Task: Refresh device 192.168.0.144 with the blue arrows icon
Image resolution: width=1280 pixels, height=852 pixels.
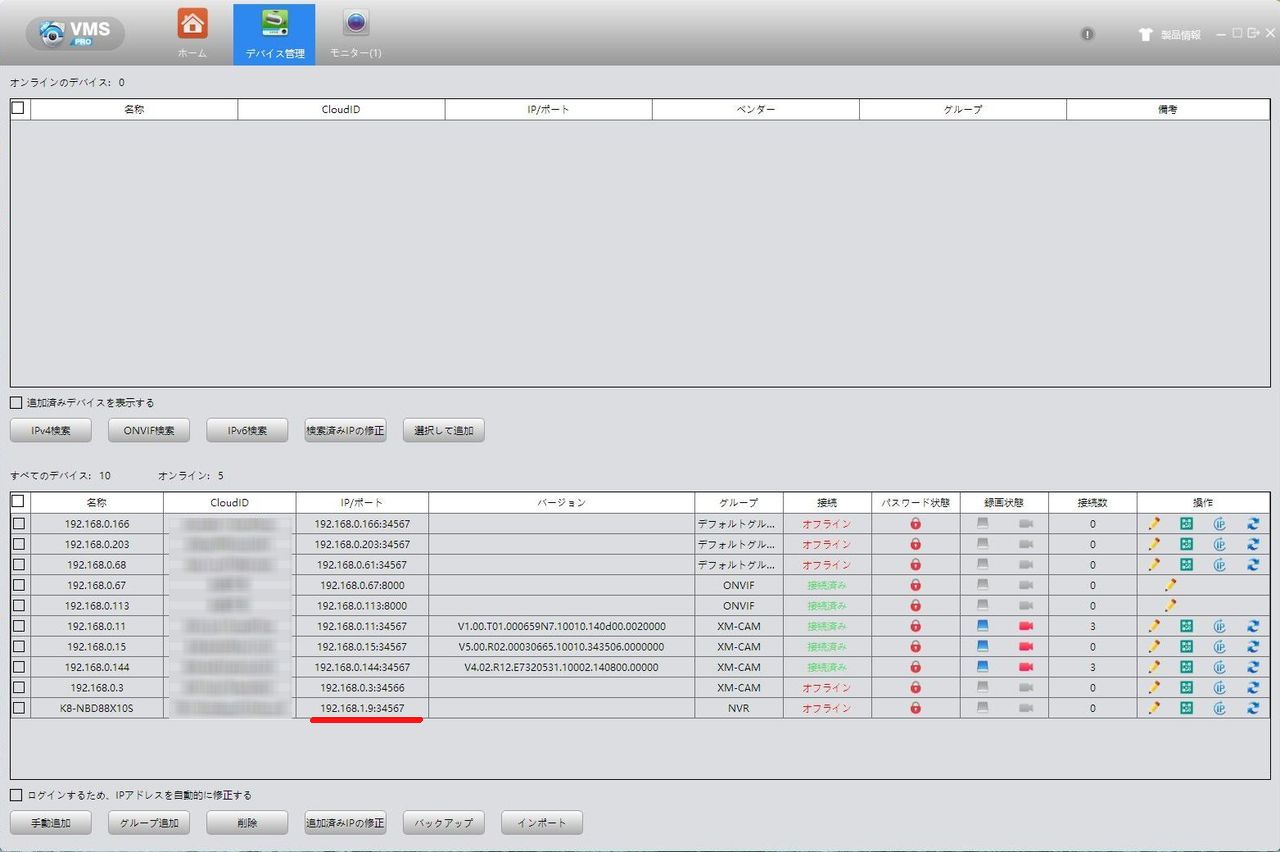Action: click(x=1252, y=667)
